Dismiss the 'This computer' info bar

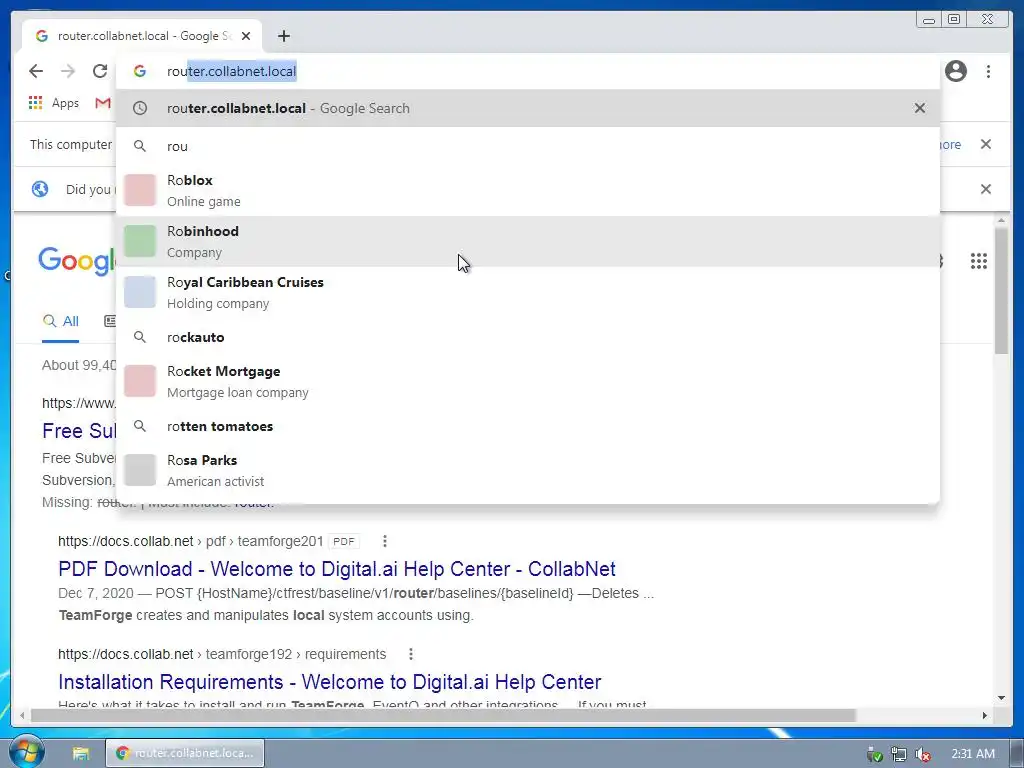tap(986, 144)
